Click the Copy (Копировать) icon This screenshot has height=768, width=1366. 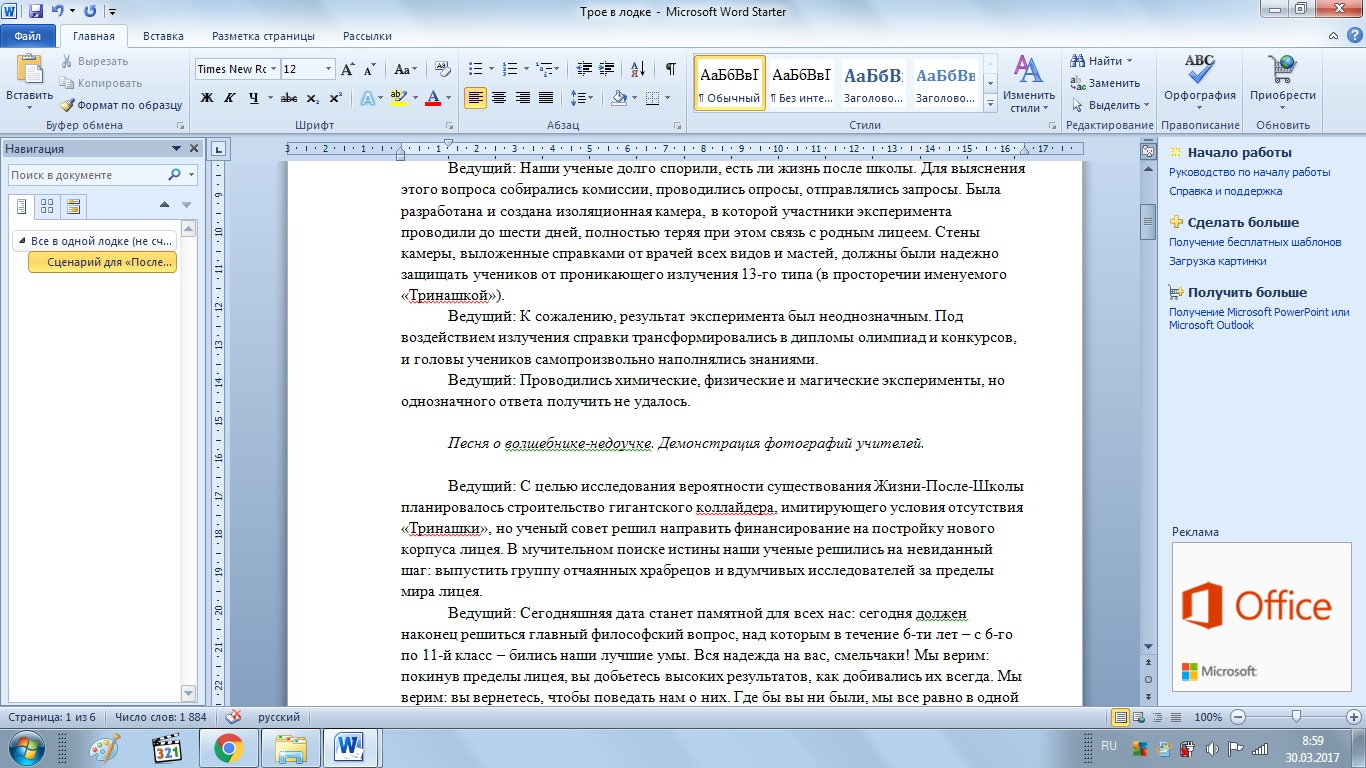[x=67, y=83]
